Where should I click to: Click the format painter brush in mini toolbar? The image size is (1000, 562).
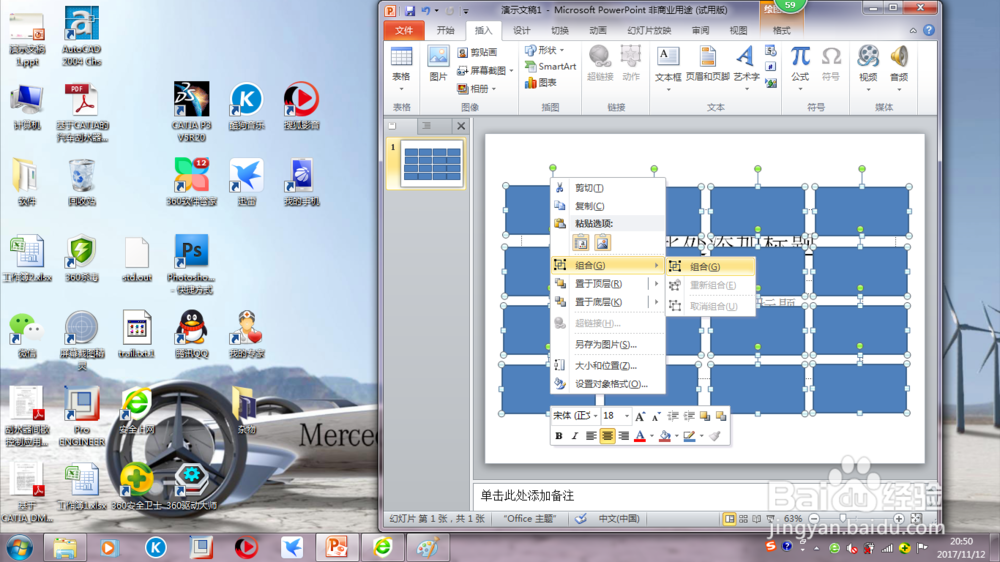[x=714, y=436]
